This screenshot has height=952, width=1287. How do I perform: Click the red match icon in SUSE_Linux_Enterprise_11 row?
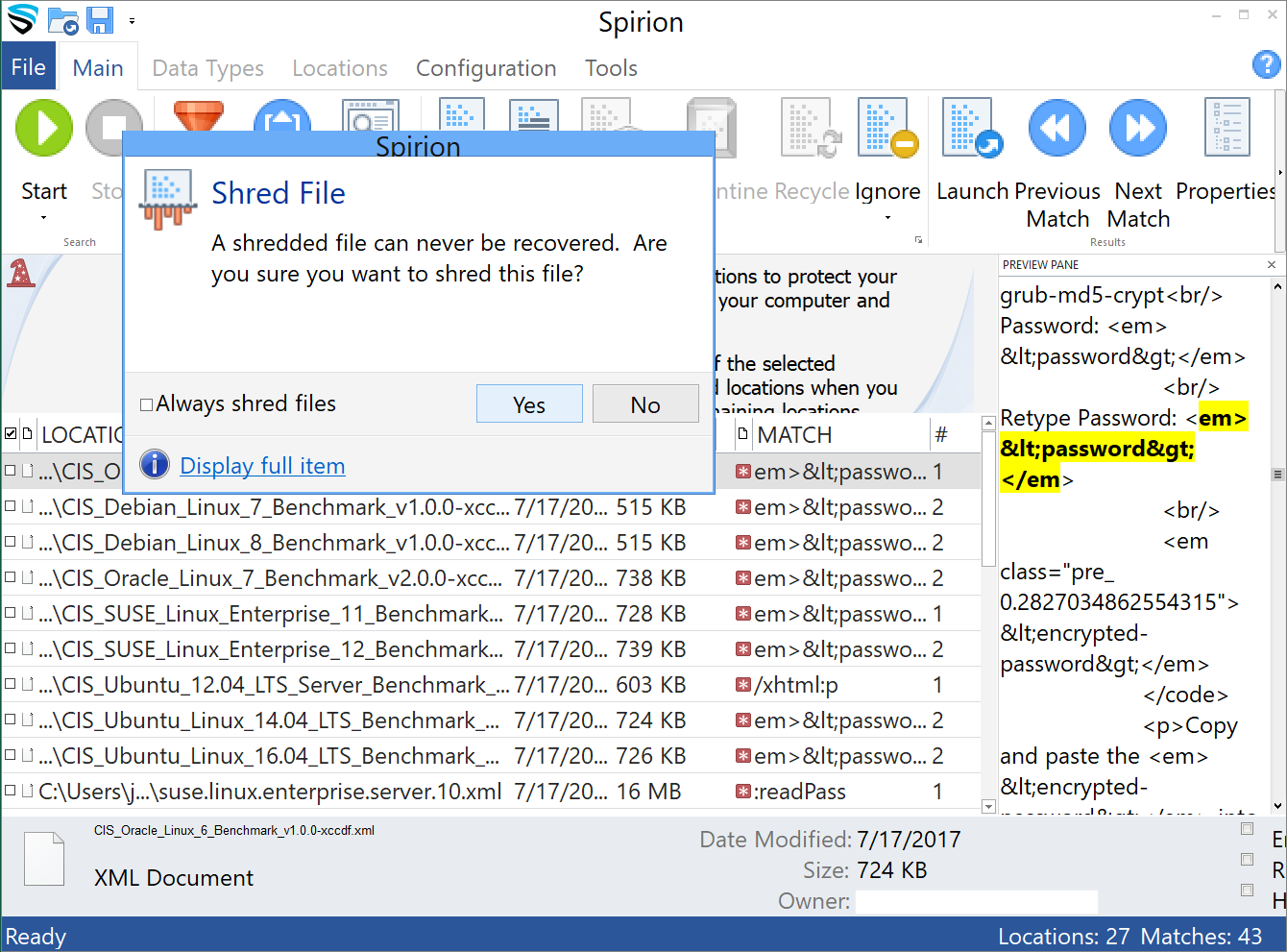[742, 614]
